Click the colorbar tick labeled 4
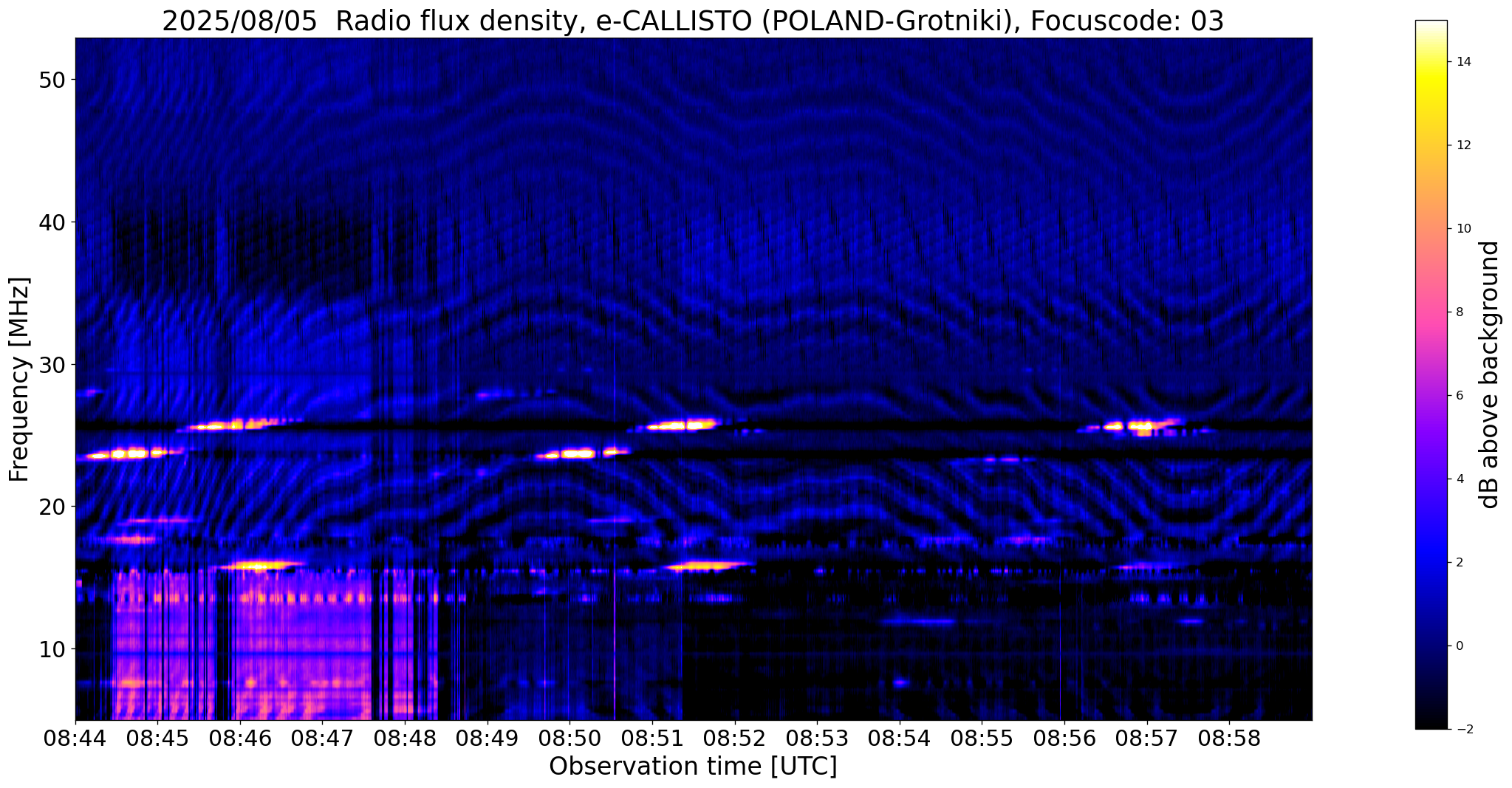Screen dimensions: 1512x788 [1458, 479]
